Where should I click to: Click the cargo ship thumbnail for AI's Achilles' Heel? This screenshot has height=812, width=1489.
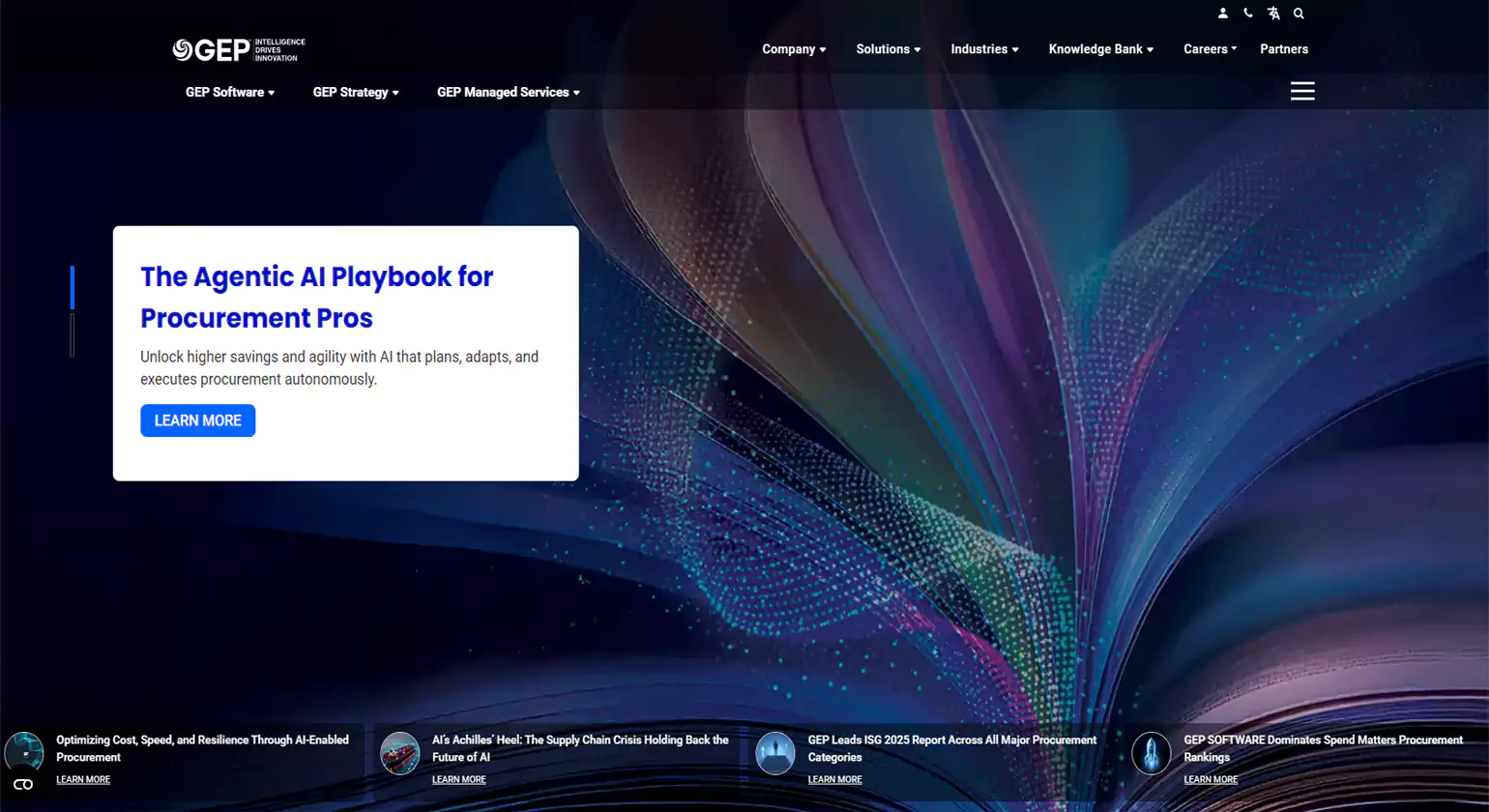(399, 752)
